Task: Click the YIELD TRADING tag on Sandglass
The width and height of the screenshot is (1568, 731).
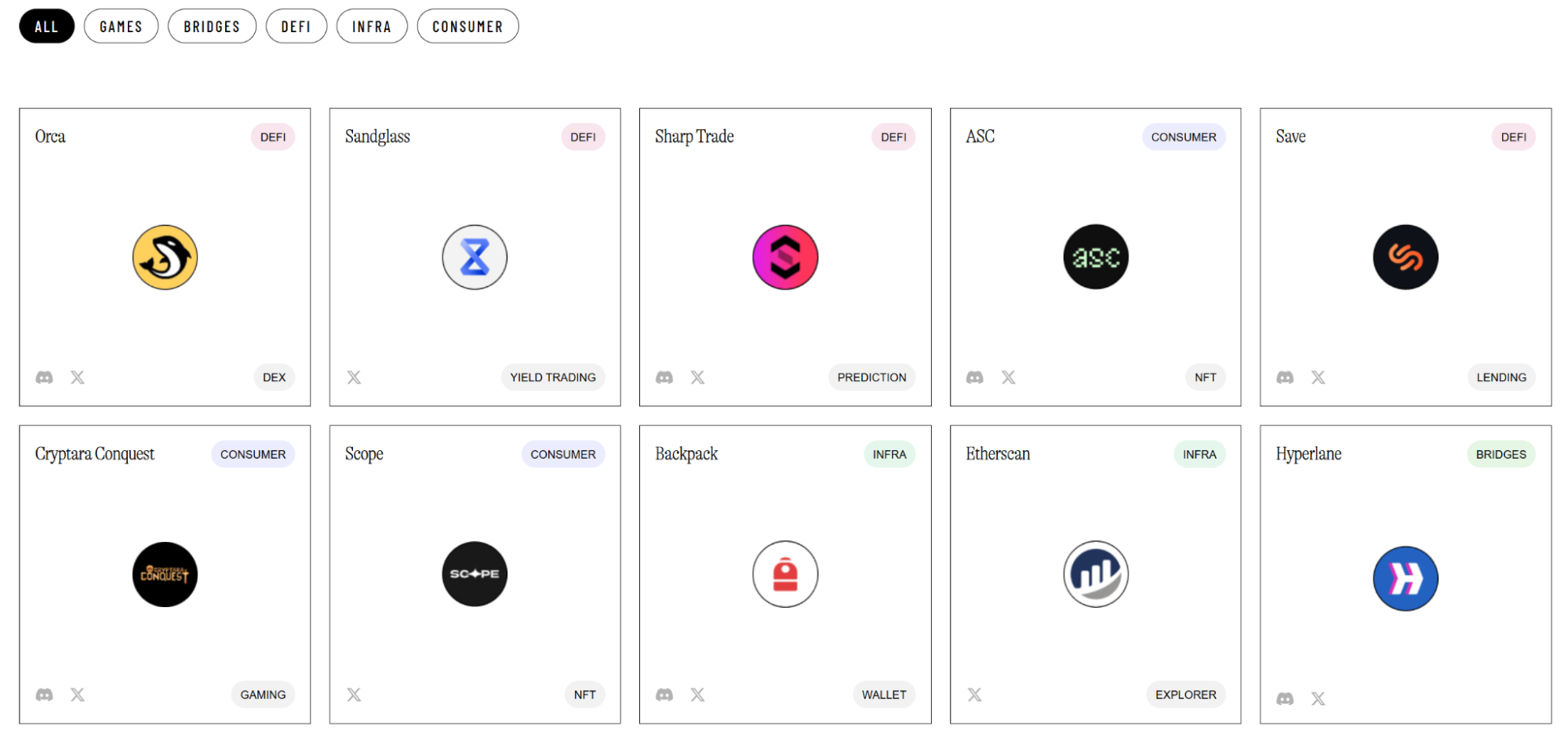Action: click(553, 377)
